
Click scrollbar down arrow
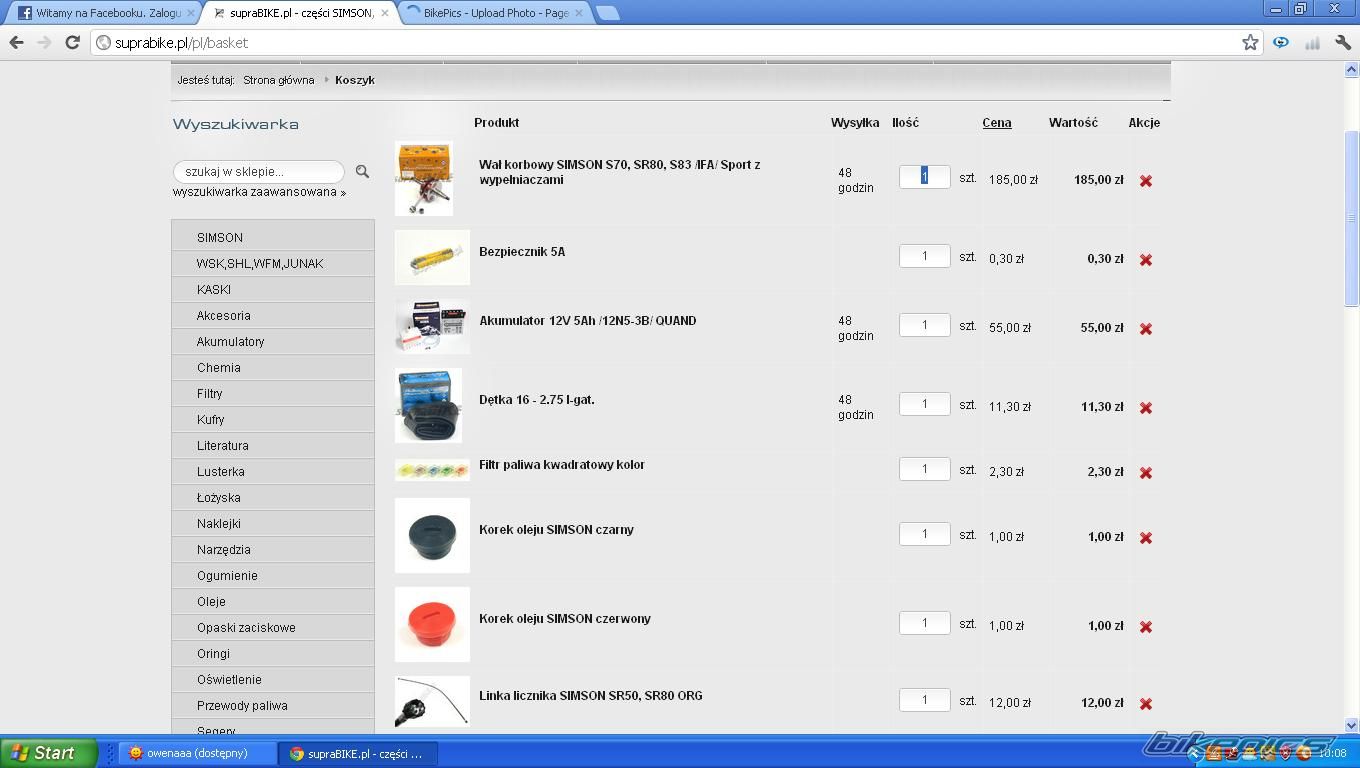[1351, 726]
